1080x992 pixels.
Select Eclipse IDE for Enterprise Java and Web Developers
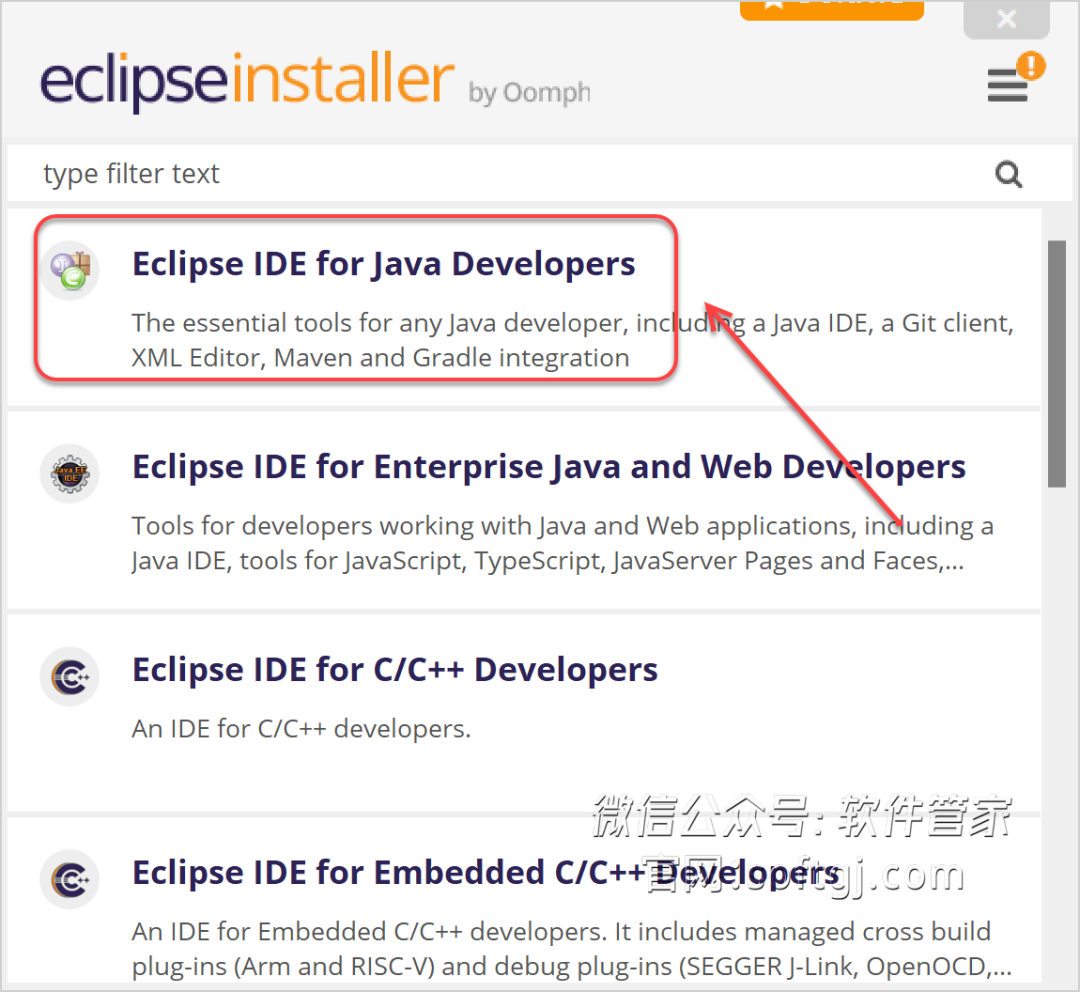pyautogui.click(x=549, y=467)
